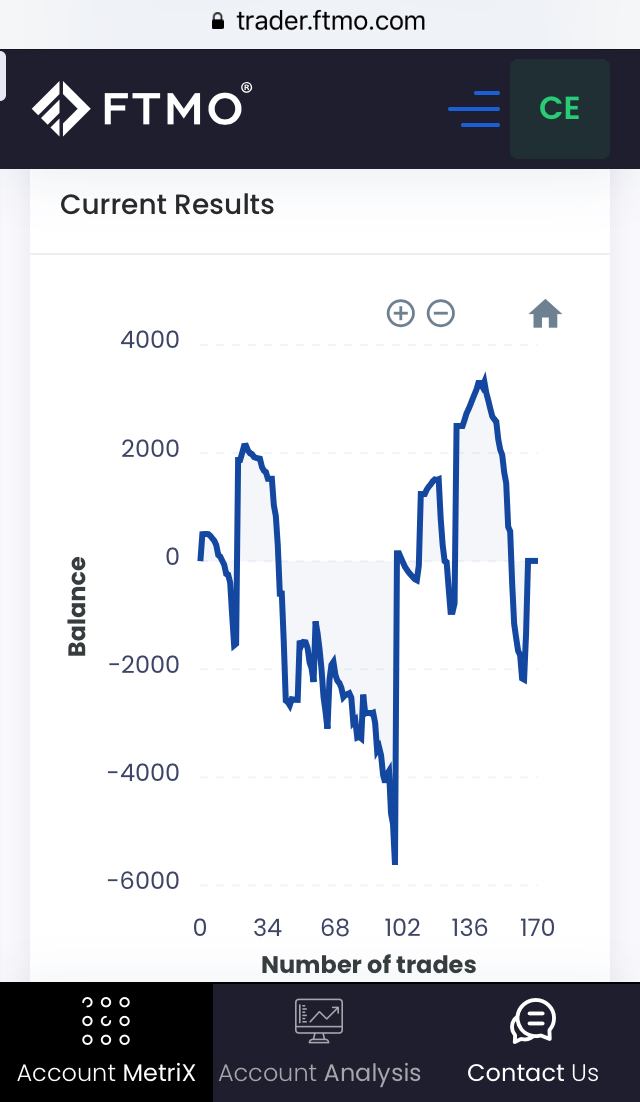Click the Balance axis title
Screen dimensions: 640x1102
point(77,607)
